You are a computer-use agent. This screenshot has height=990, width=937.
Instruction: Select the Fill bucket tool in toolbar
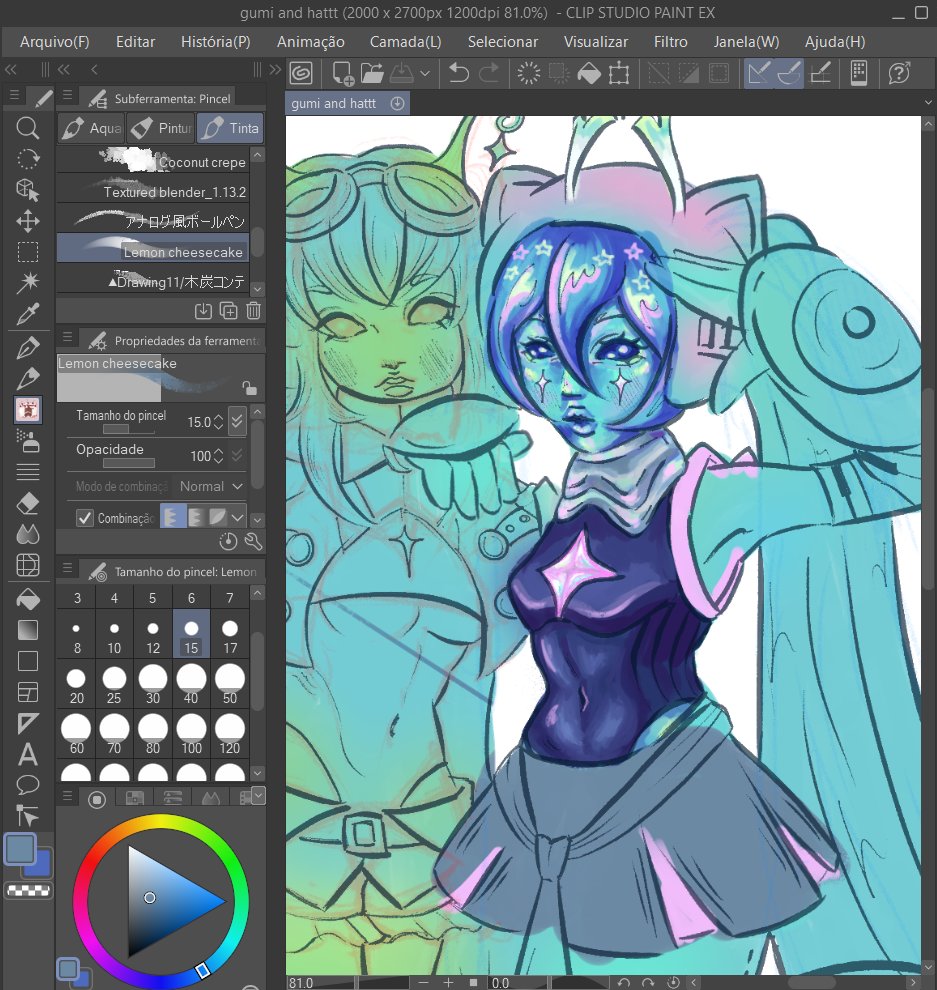coord(27,599)
